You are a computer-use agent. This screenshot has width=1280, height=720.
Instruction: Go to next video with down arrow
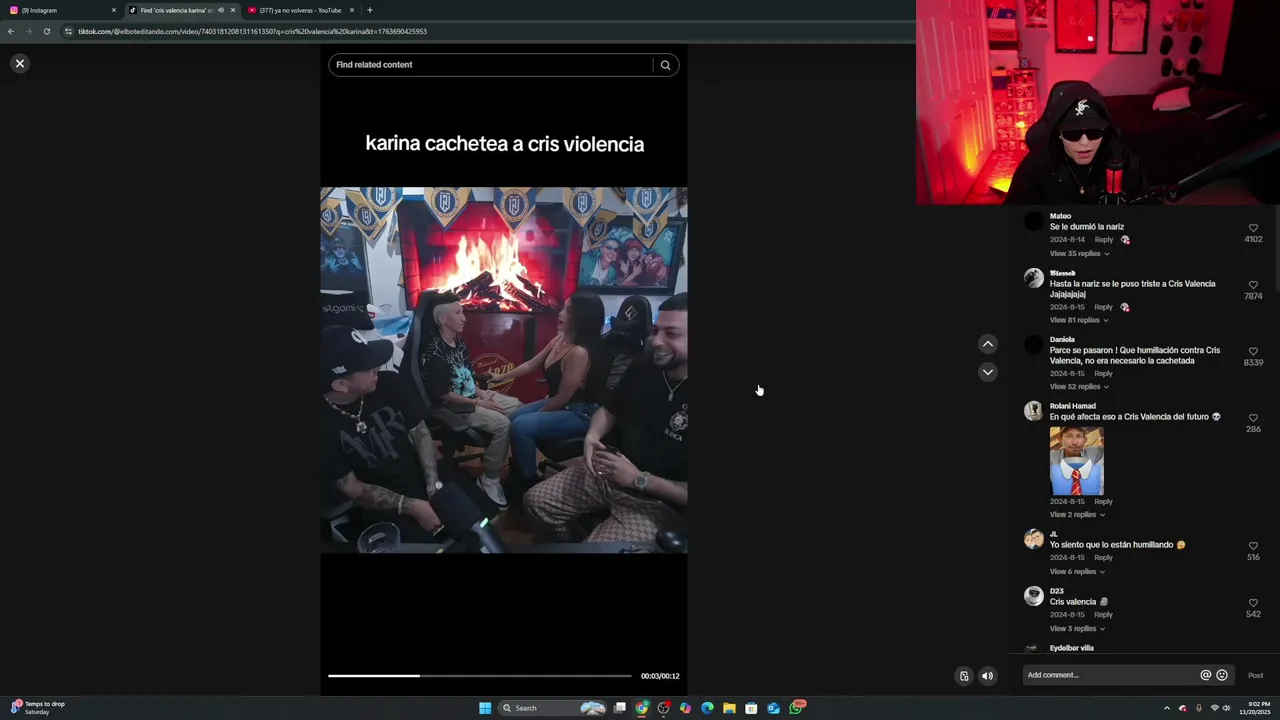(987, 372)
